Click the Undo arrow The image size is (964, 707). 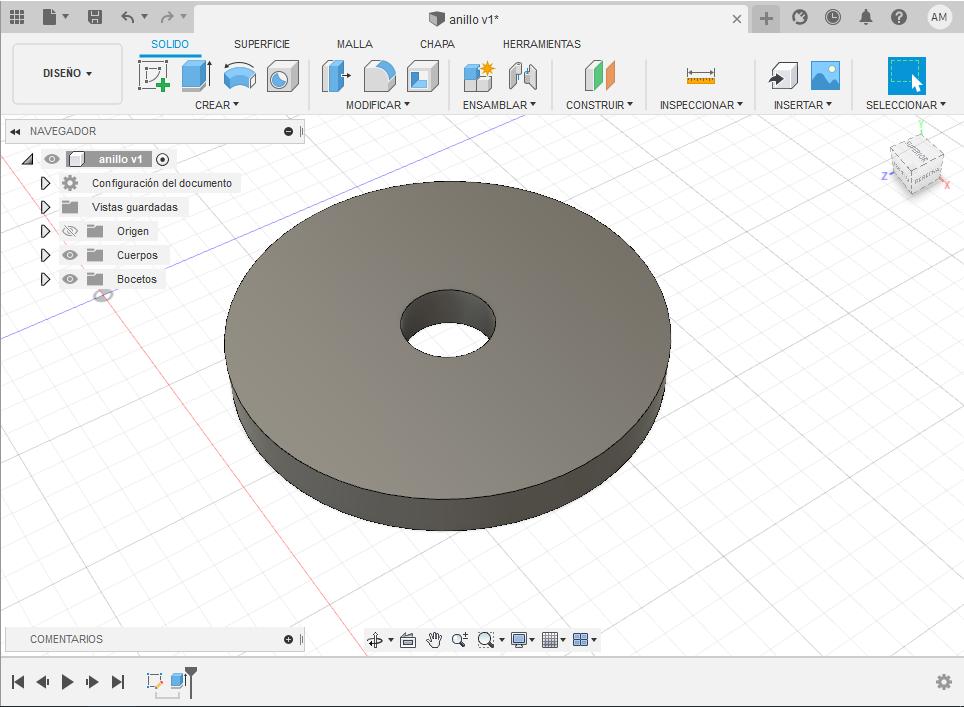point(128,17)
